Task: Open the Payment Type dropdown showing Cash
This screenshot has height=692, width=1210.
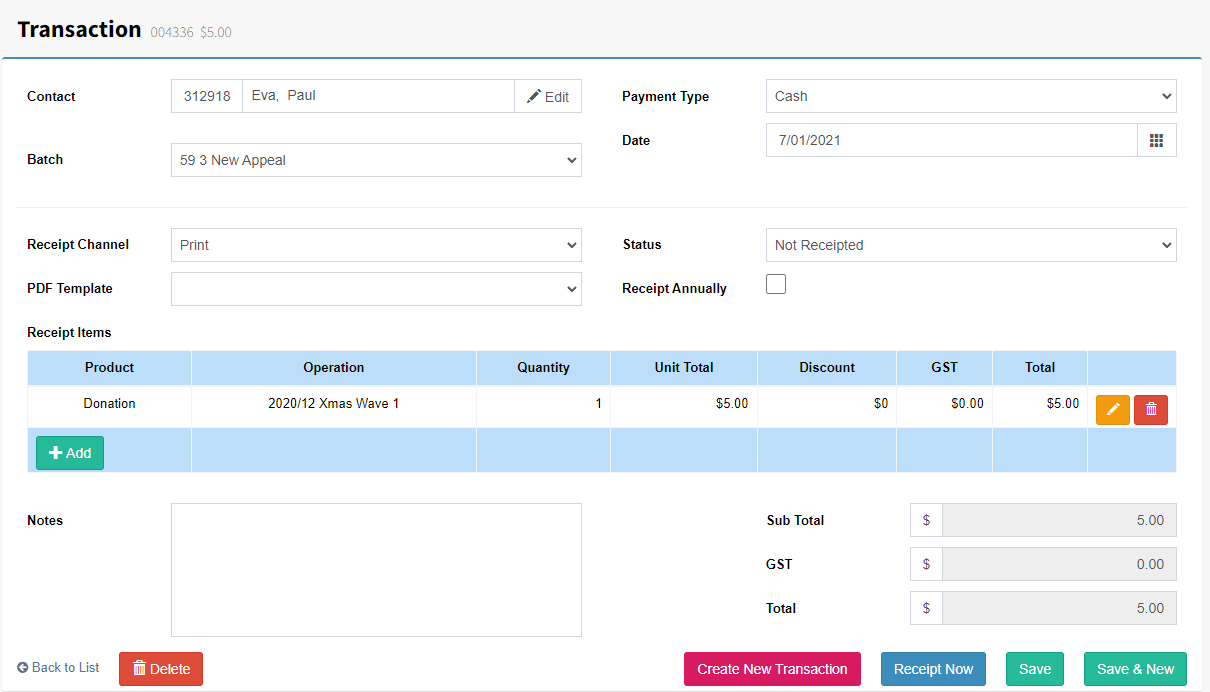Action: coord(971,96)
